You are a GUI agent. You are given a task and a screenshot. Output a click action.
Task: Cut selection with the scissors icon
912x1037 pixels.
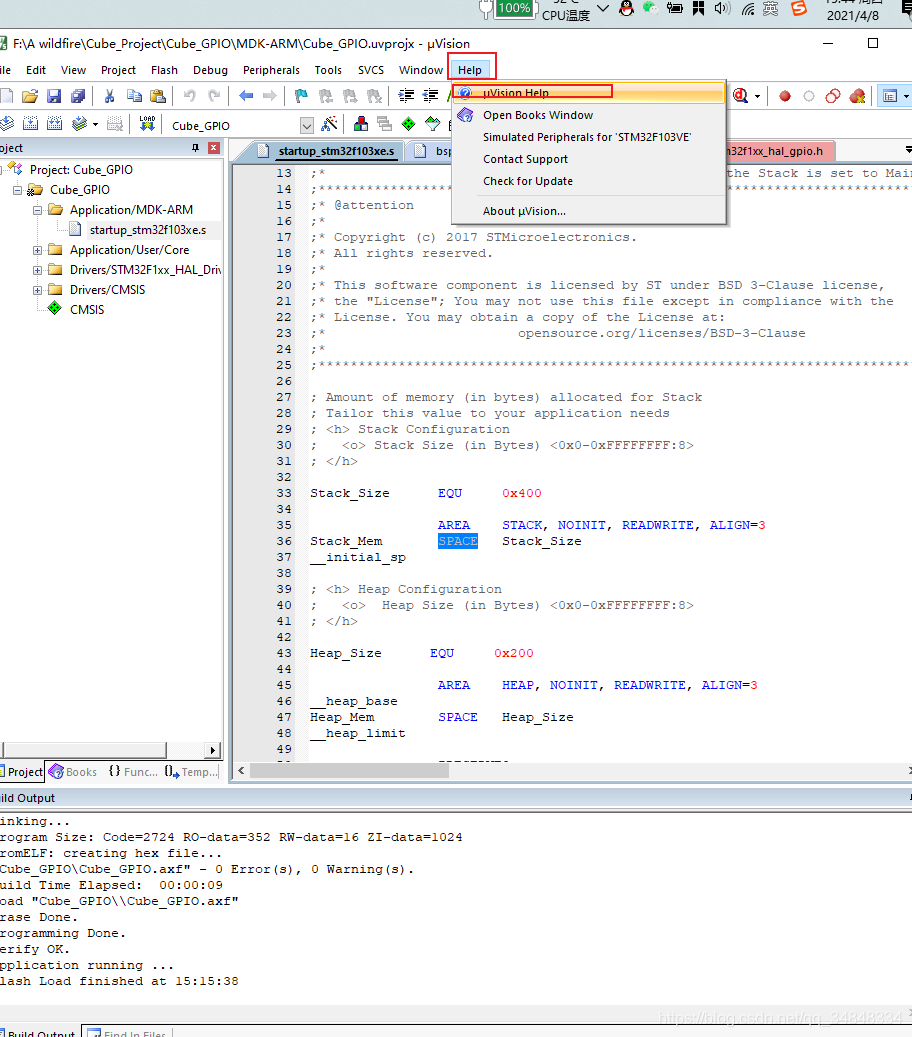click(x=109, y=97)
